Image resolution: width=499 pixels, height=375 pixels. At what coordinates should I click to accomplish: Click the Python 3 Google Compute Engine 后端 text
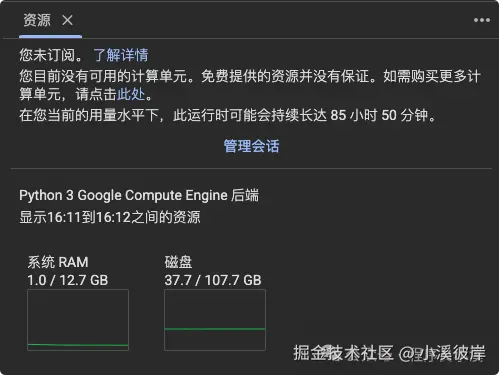point(139,195)
